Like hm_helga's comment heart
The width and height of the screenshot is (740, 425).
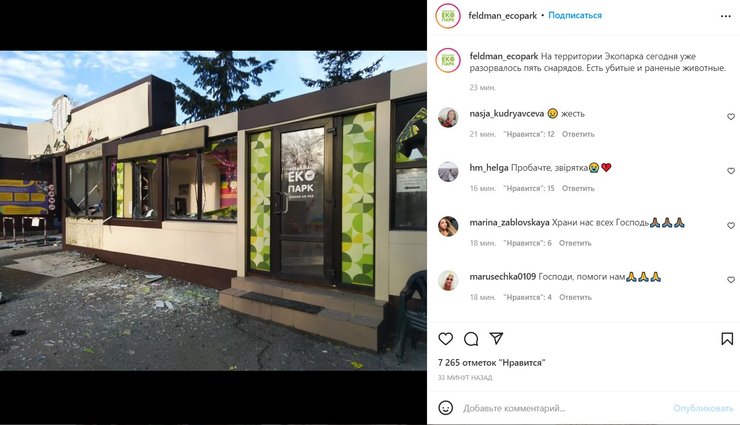click(731, 171)
